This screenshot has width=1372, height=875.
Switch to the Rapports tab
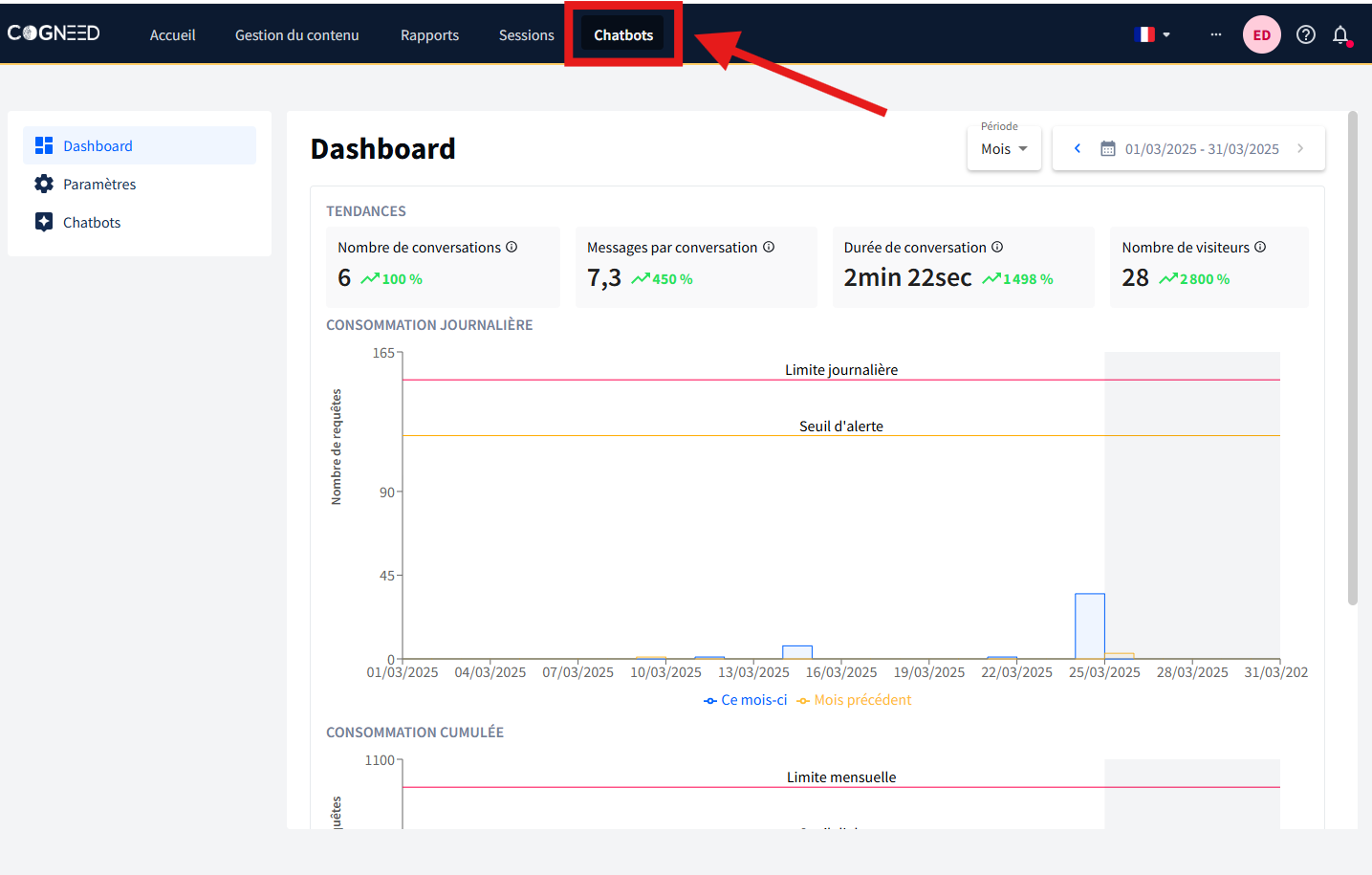(429, 35)
